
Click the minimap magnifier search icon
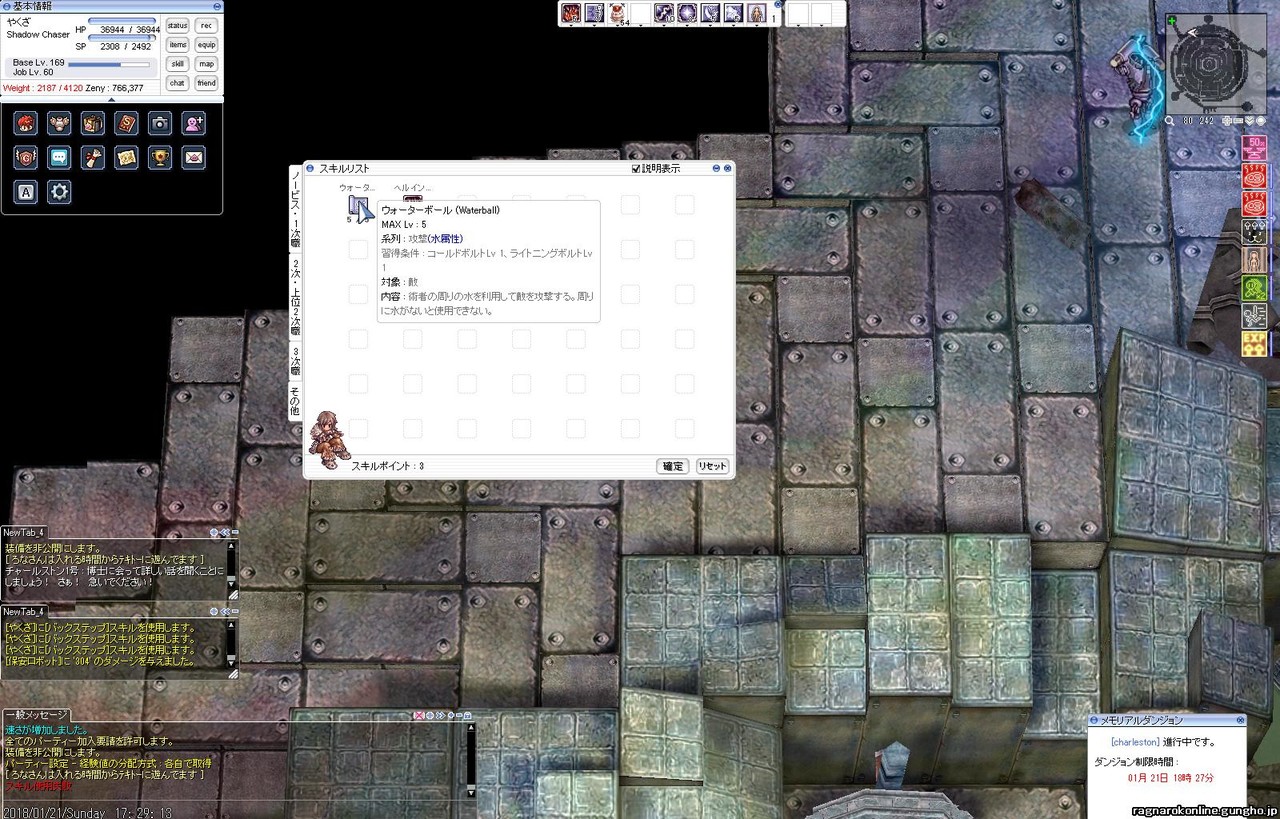tap(1170, 121)
